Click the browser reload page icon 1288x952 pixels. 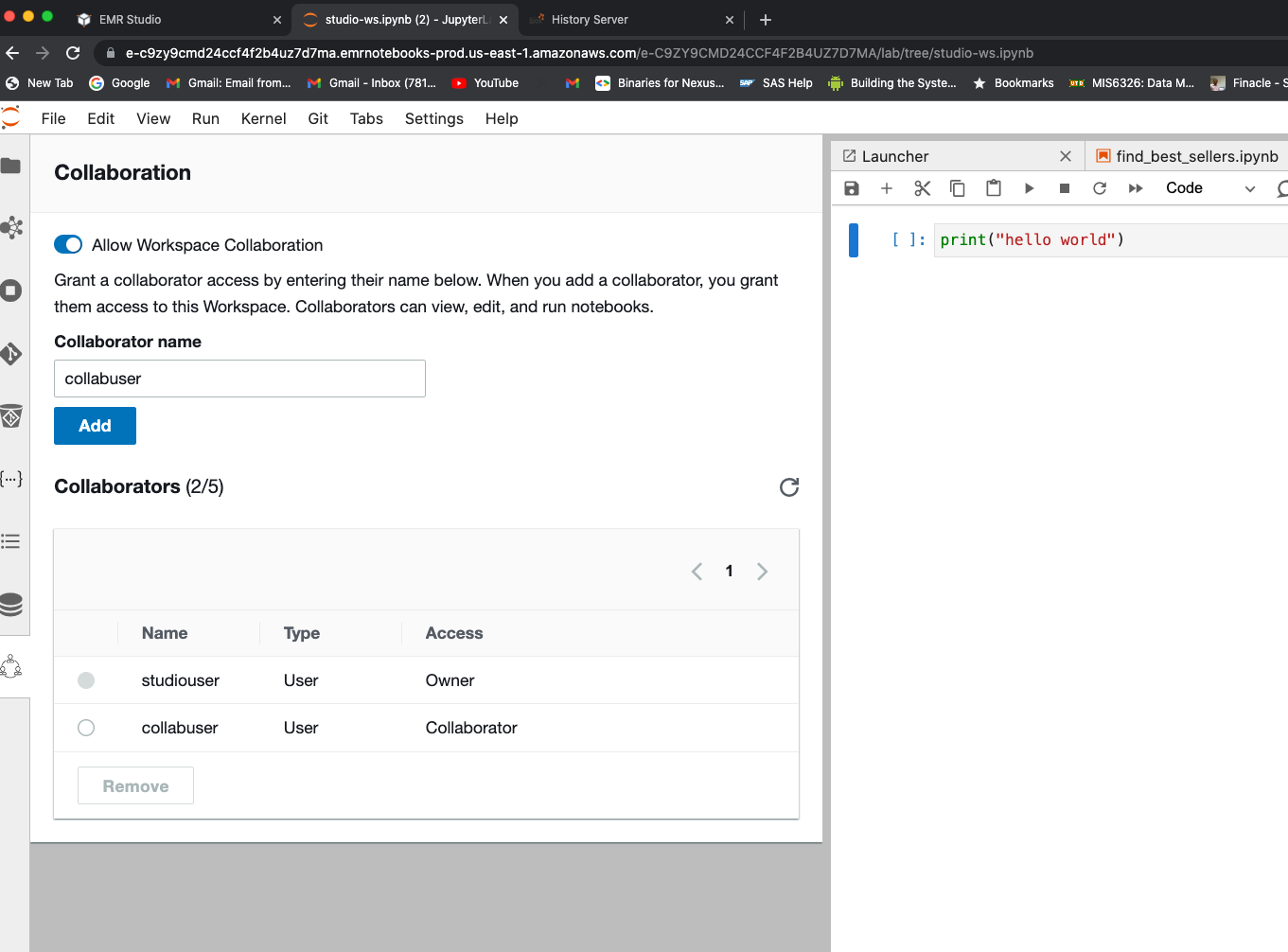(73, 53)
